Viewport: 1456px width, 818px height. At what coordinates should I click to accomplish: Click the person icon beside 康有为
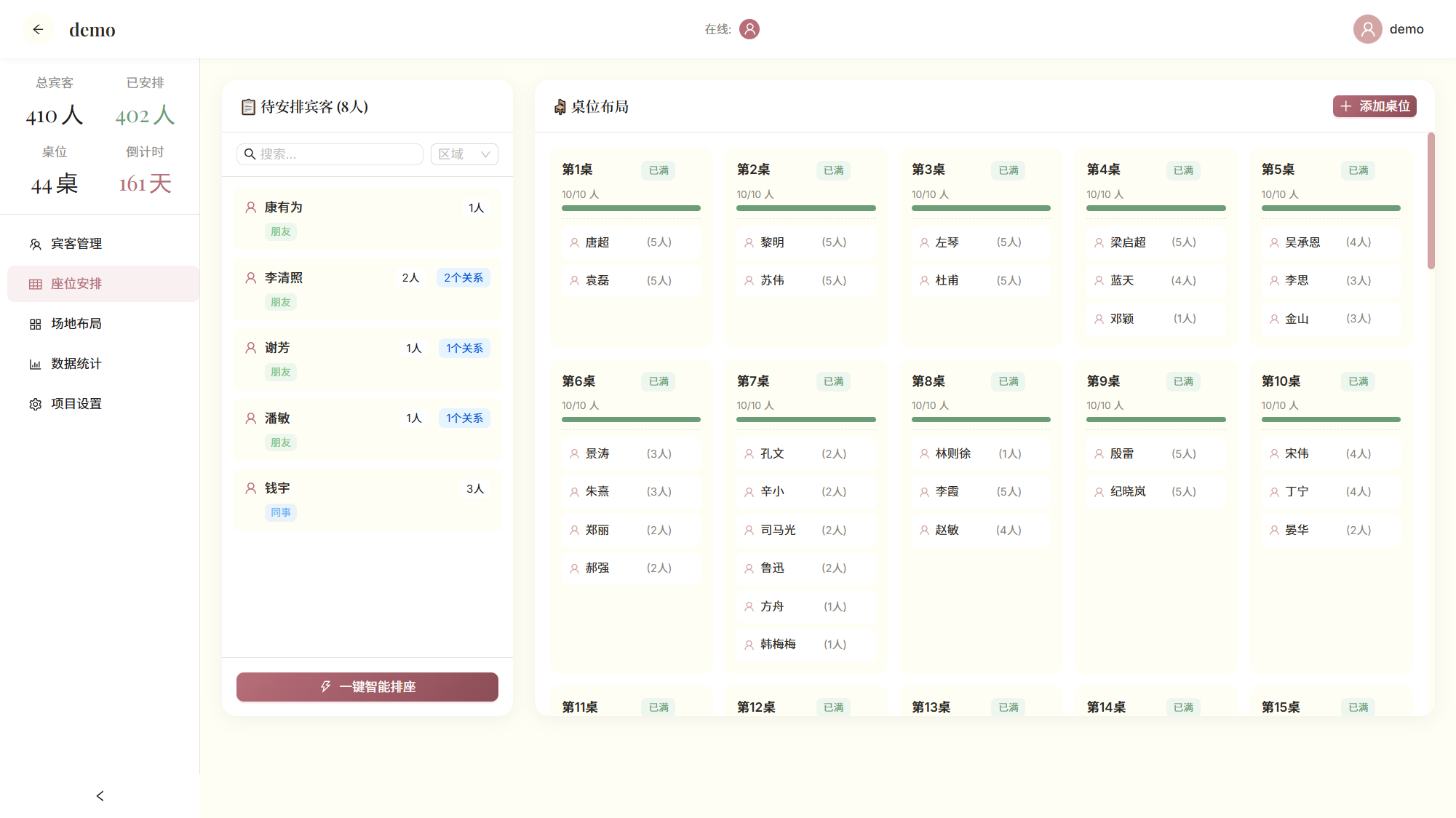(x=250, y=207)
